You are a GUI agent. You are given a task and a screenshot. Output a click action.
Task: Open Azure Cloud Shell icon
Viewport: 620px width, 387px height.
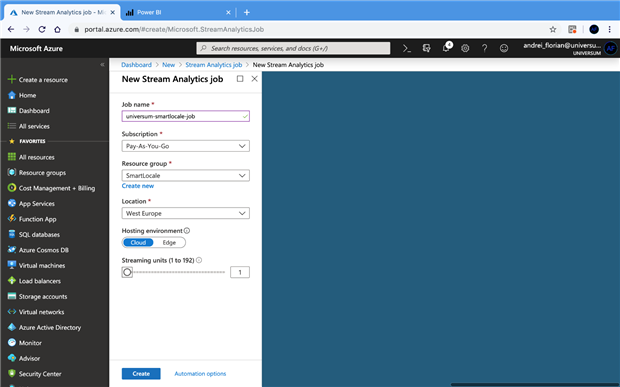(406, 48)
